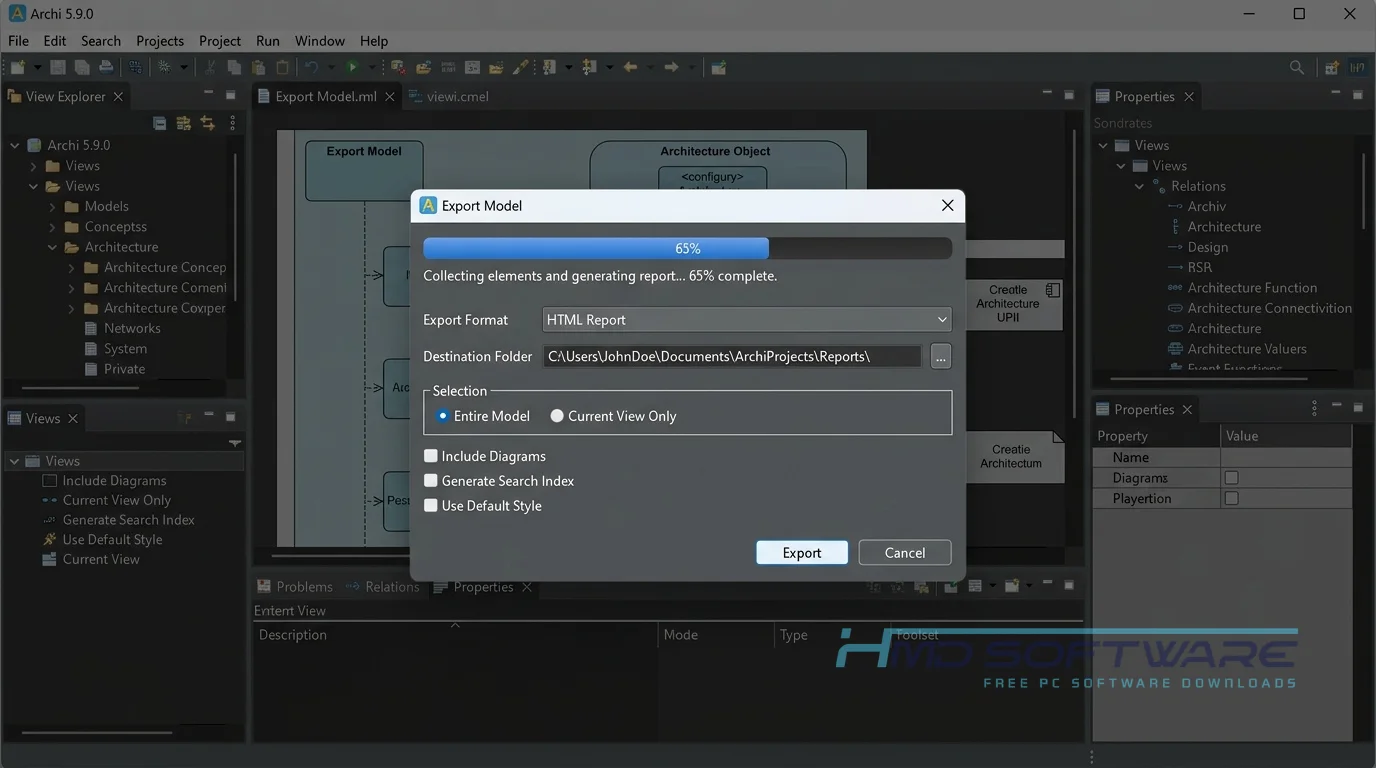
Task: Select the RSR relation item
Action: tap(1200, 267)
